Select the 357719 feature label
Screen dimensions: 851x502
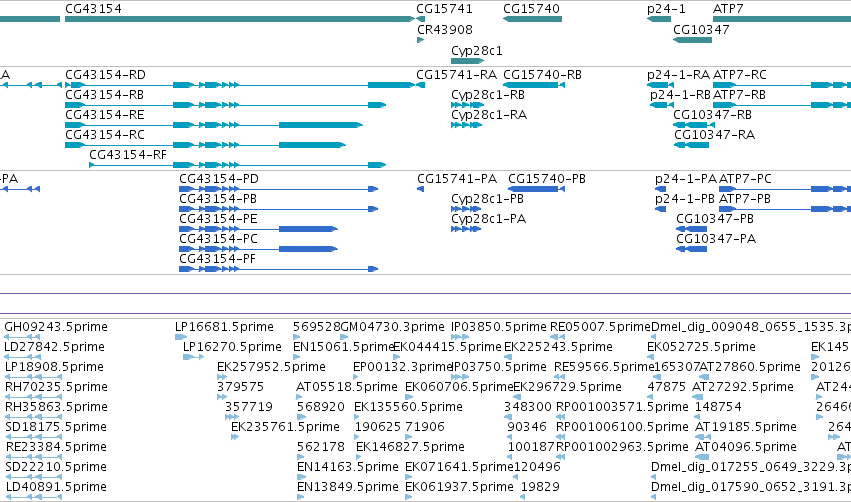(249, 407)
